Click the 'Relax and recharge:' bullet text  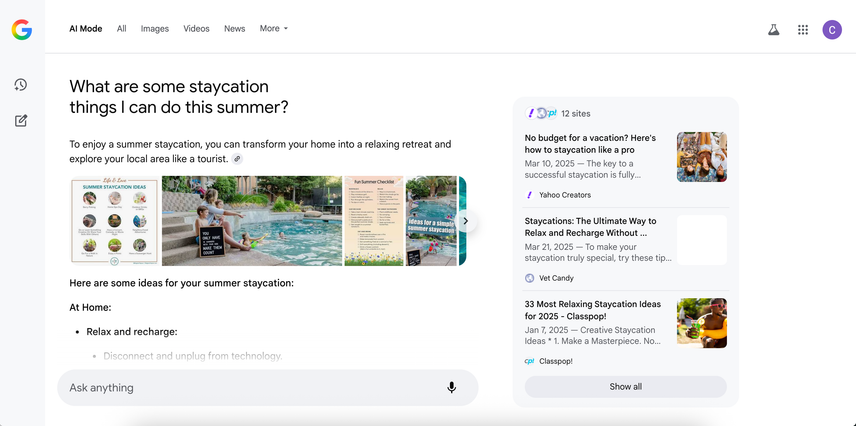pos(132,332)
